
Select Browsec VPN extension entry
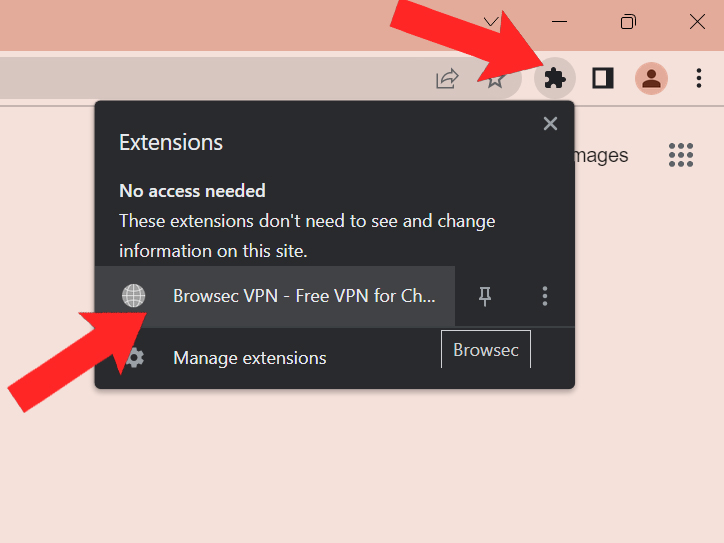point(304,296)
